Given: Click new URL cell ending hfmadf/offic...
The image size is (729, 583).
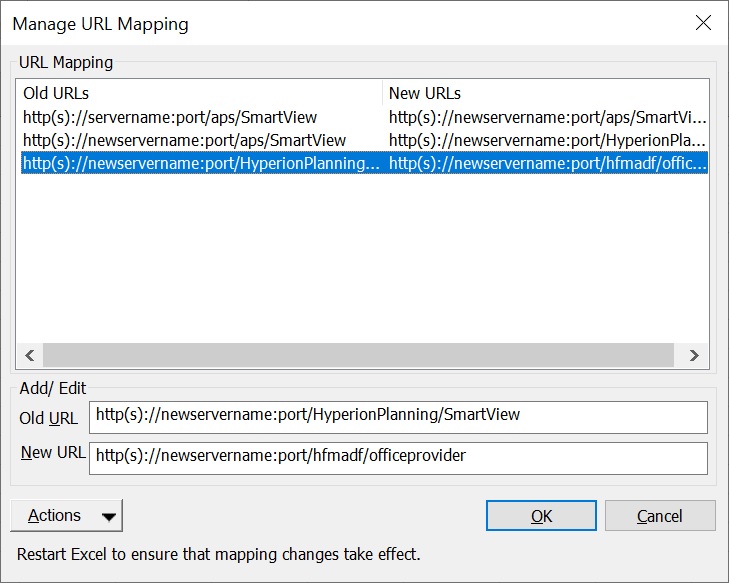Looking at the screenshot, I should click(x=548, y=163).
